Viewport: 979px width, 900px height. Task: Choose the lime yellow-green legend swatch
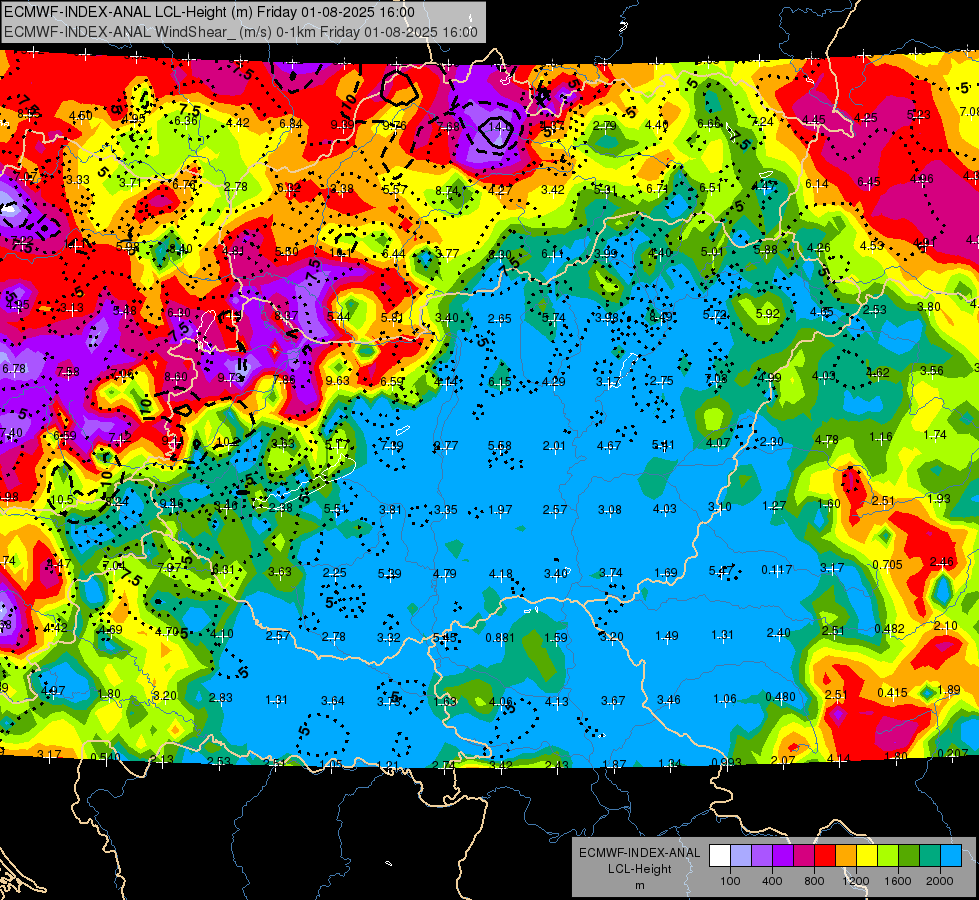[888, 856]
